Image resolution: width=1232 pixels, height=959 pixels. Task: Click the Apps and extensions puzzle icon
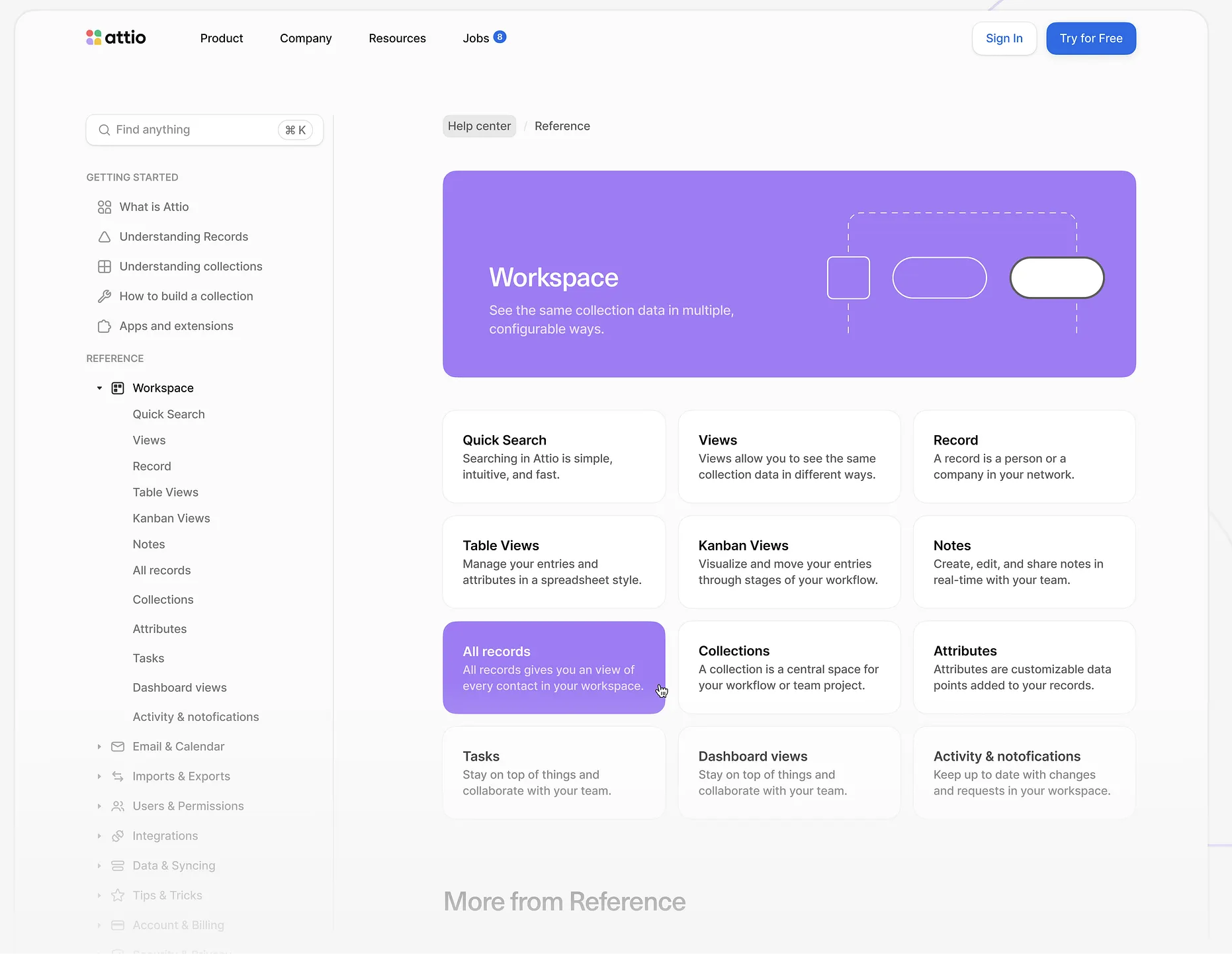(105, 326)
